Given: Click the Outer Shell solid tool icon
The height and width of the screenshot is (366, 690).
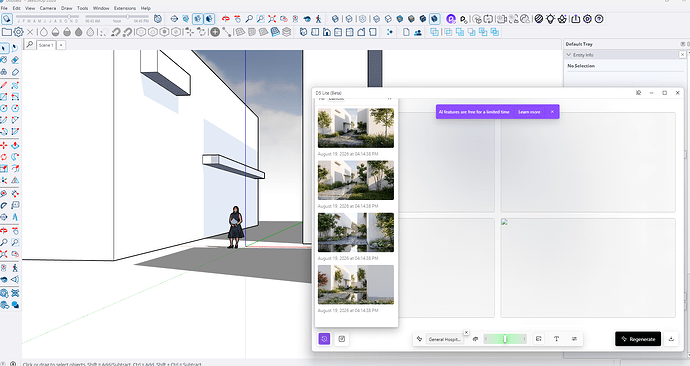Looking at the screenshot, I should [x=434, y=32].
